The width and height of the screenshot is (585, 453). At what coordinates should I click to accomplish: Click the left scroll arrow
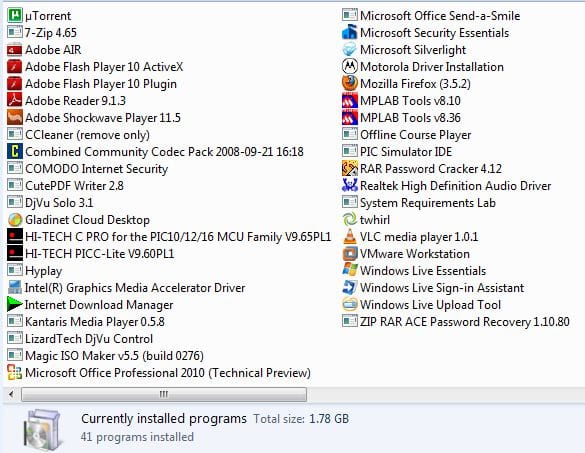(x=11, y=394)
